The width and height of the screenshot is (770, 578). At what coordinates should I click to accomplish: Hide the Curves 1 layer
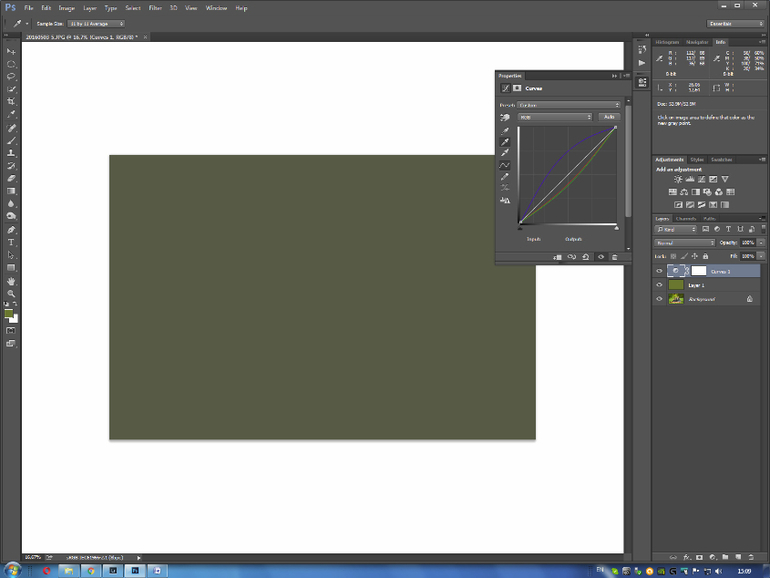pyautogui.click(x=659, y=271)
